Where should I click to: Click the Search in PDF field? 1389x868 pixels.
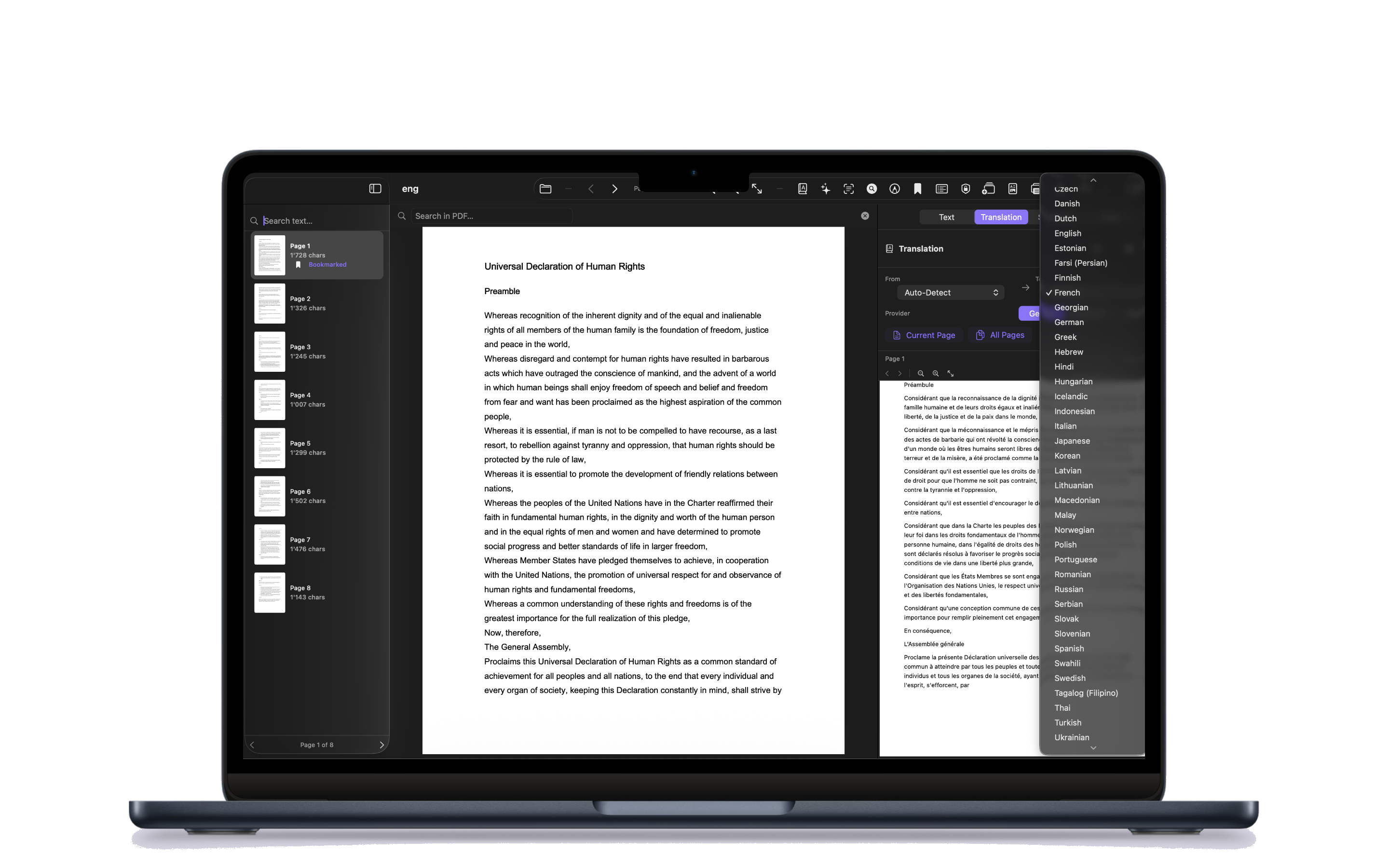(x=491, y=216)
